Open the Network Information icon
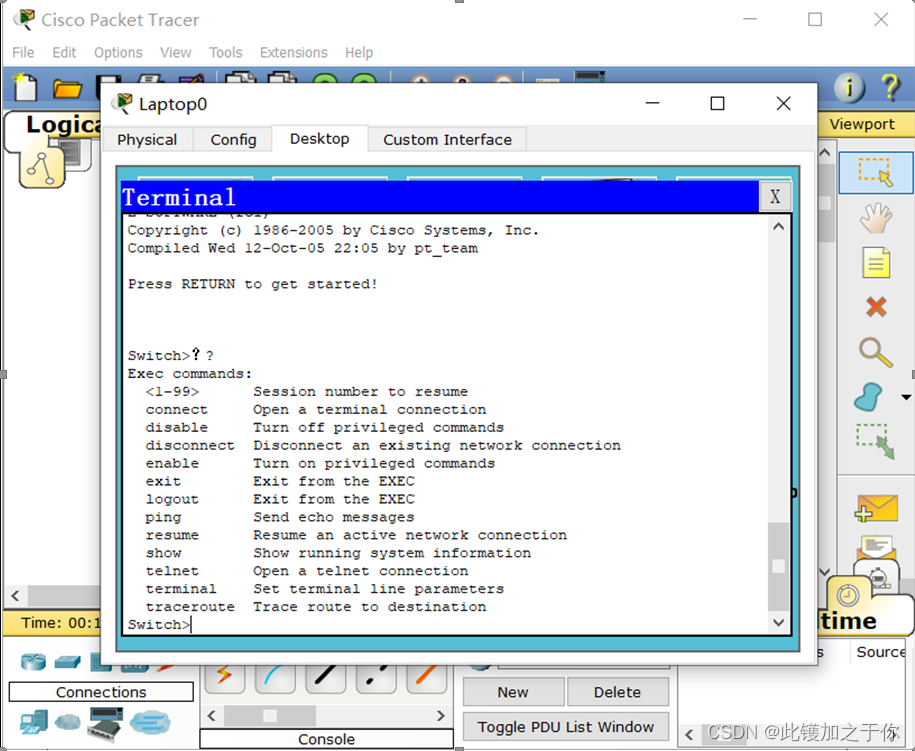Screen dimensions: 915x751 tap(848, 88)
